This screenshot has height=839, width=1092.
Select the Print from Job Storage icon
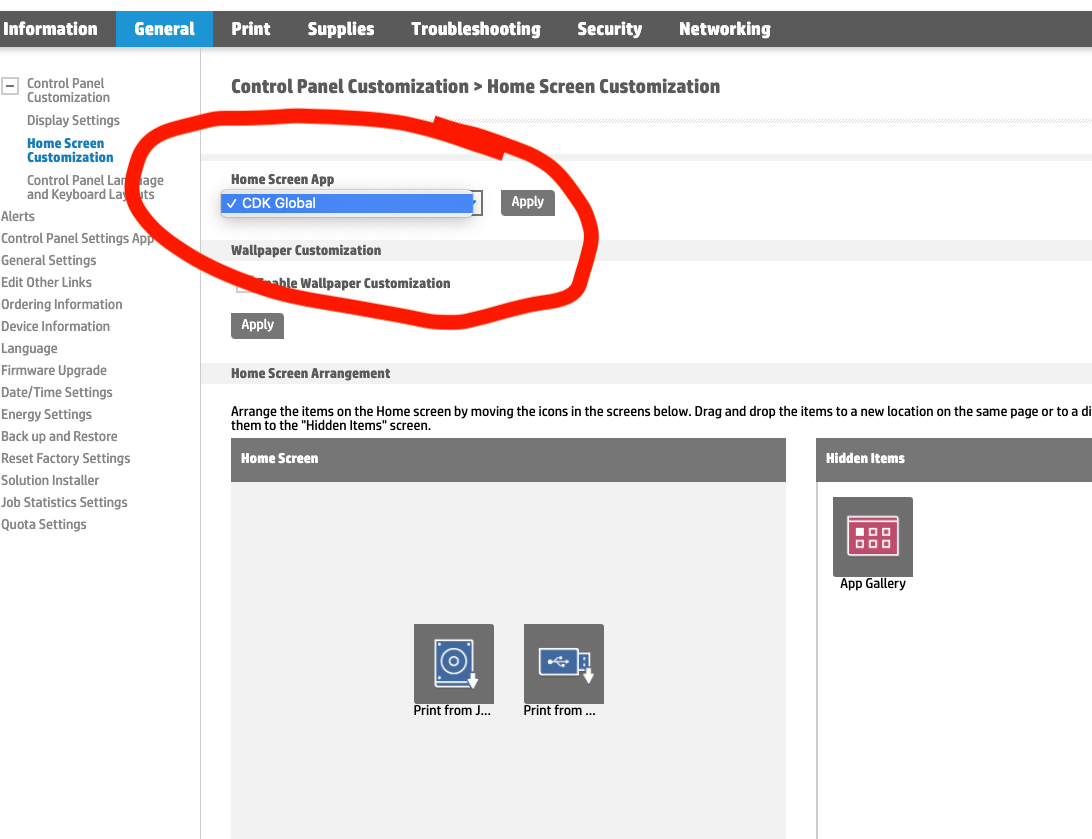click(453, 663)
